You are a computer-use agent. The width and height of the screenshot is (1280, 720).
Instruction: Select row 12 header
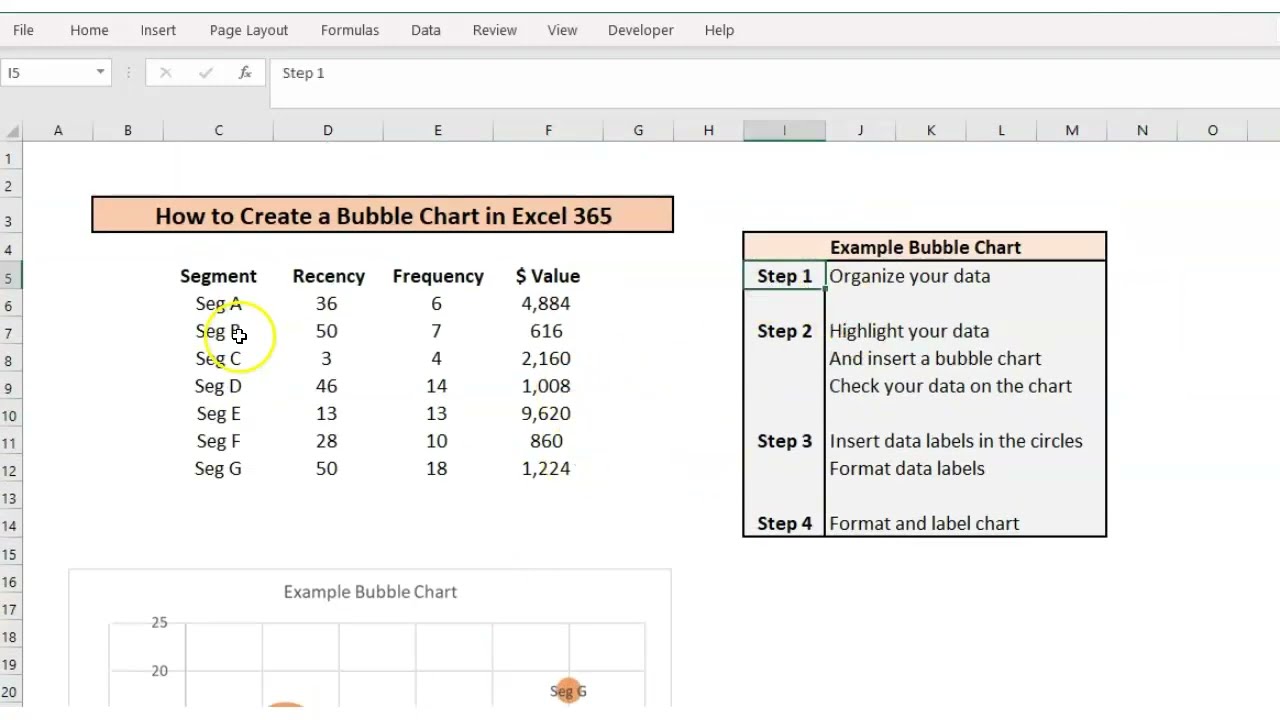[x=10, y=470]
